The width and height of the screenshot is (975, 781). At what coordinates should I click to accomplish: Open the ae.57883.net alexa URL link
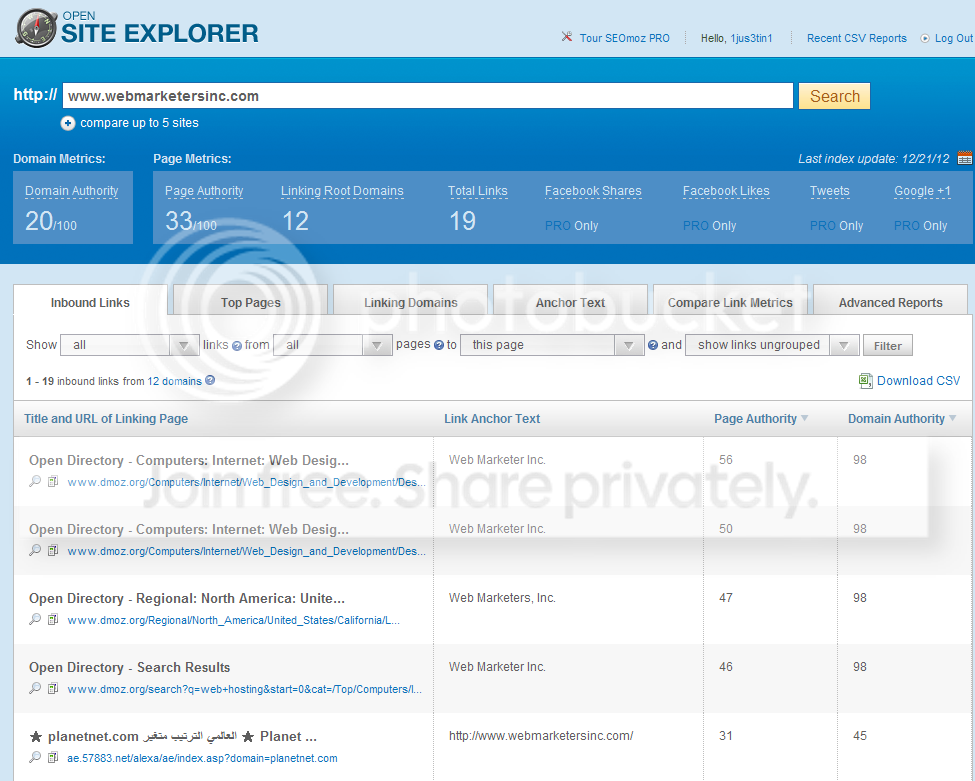202,759
